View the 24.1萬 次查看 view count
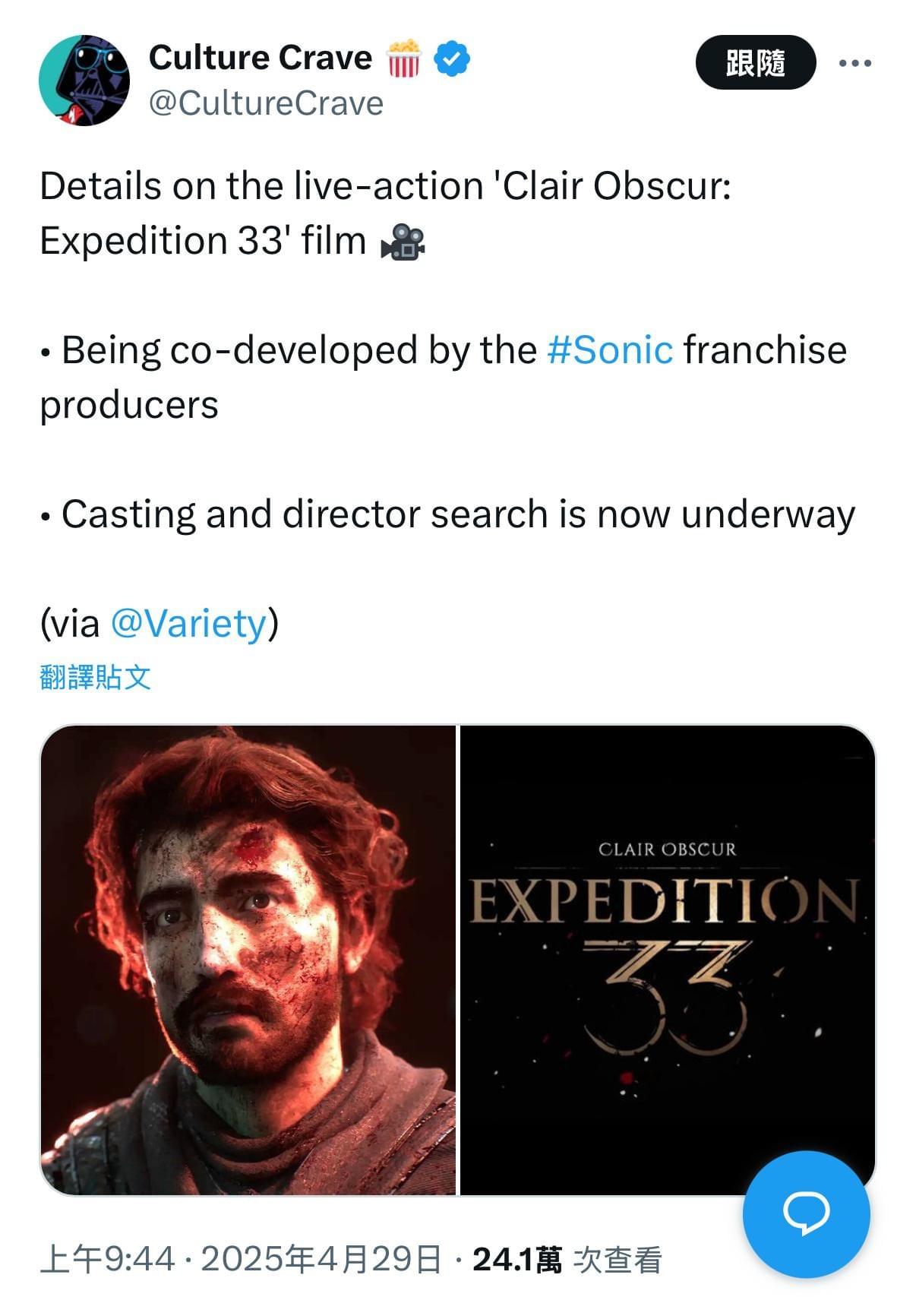Screen dimensions: 916x1316 [567, 1260]
